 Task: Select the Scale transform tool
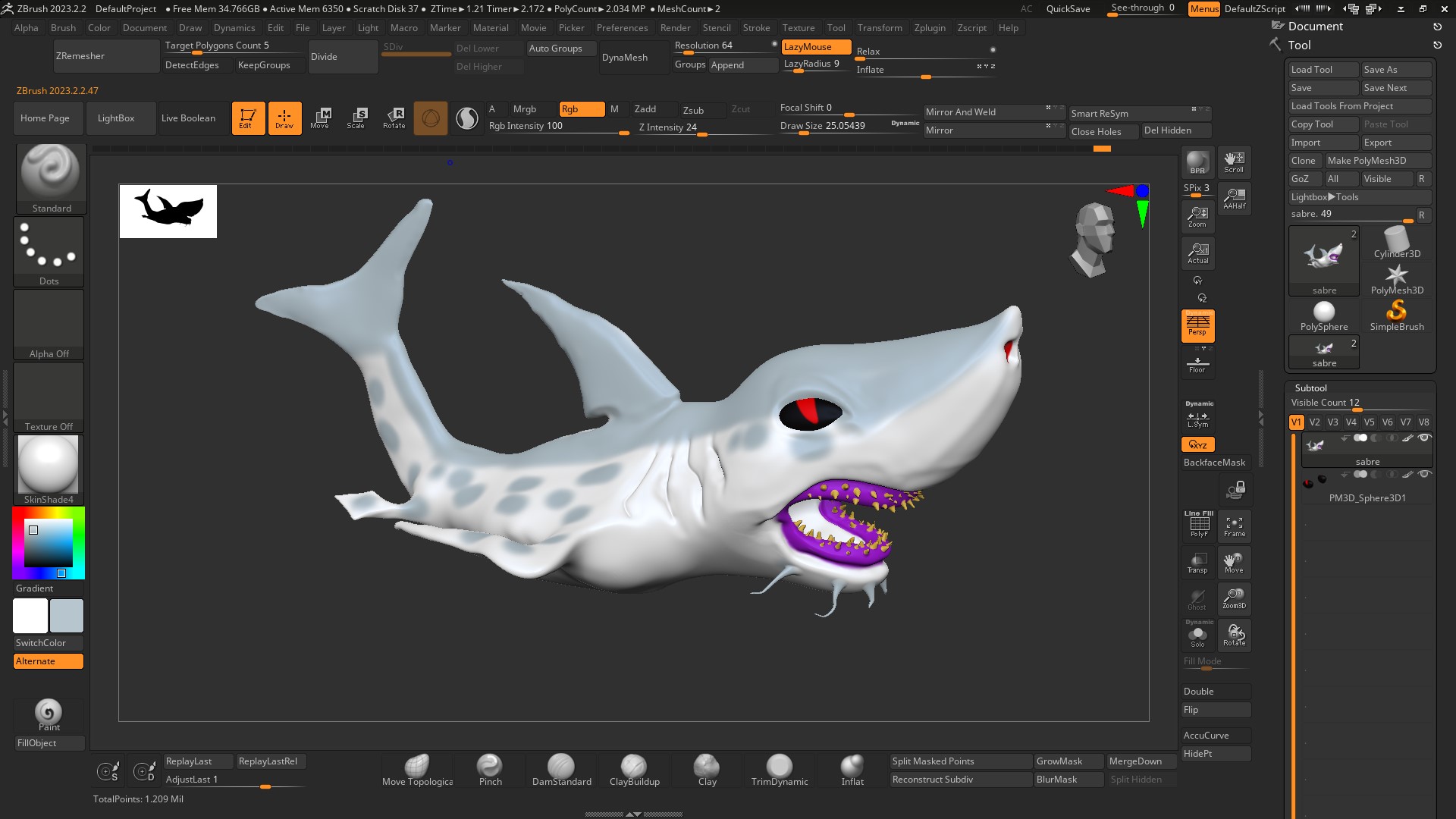click(x=356, y=118)
